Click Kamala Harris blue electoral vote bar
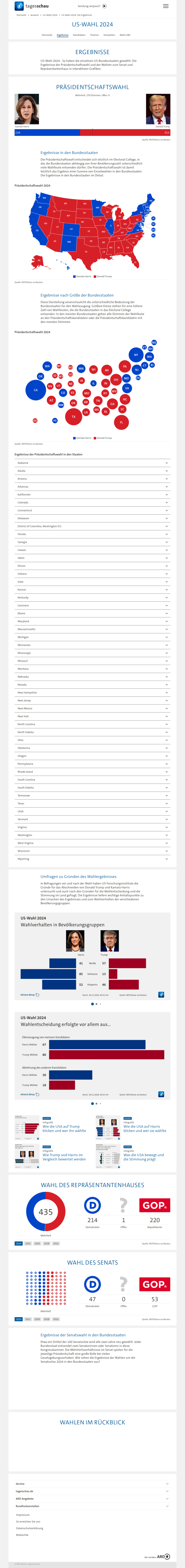This screenshot has height=1568, width=185. coord(47,132)
